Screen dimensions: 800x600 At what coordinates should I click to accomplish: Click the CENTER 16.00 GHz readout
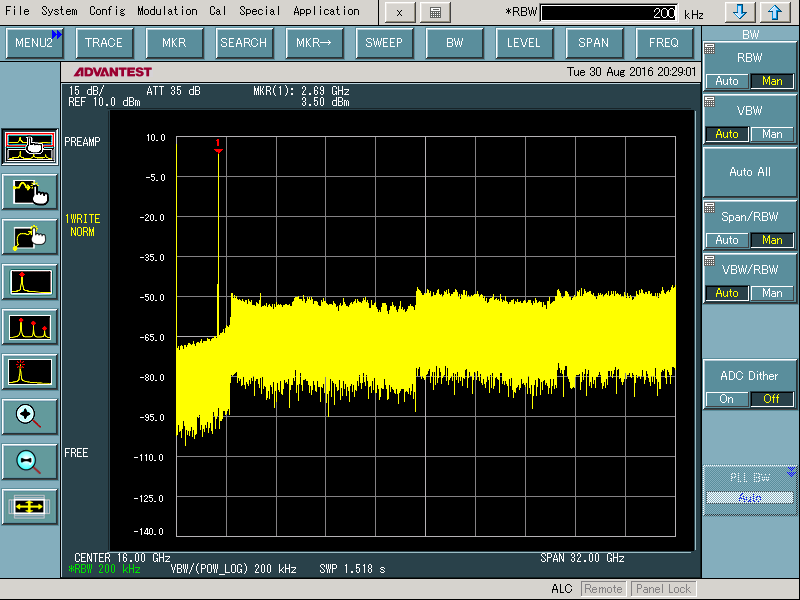click(122, 558)
